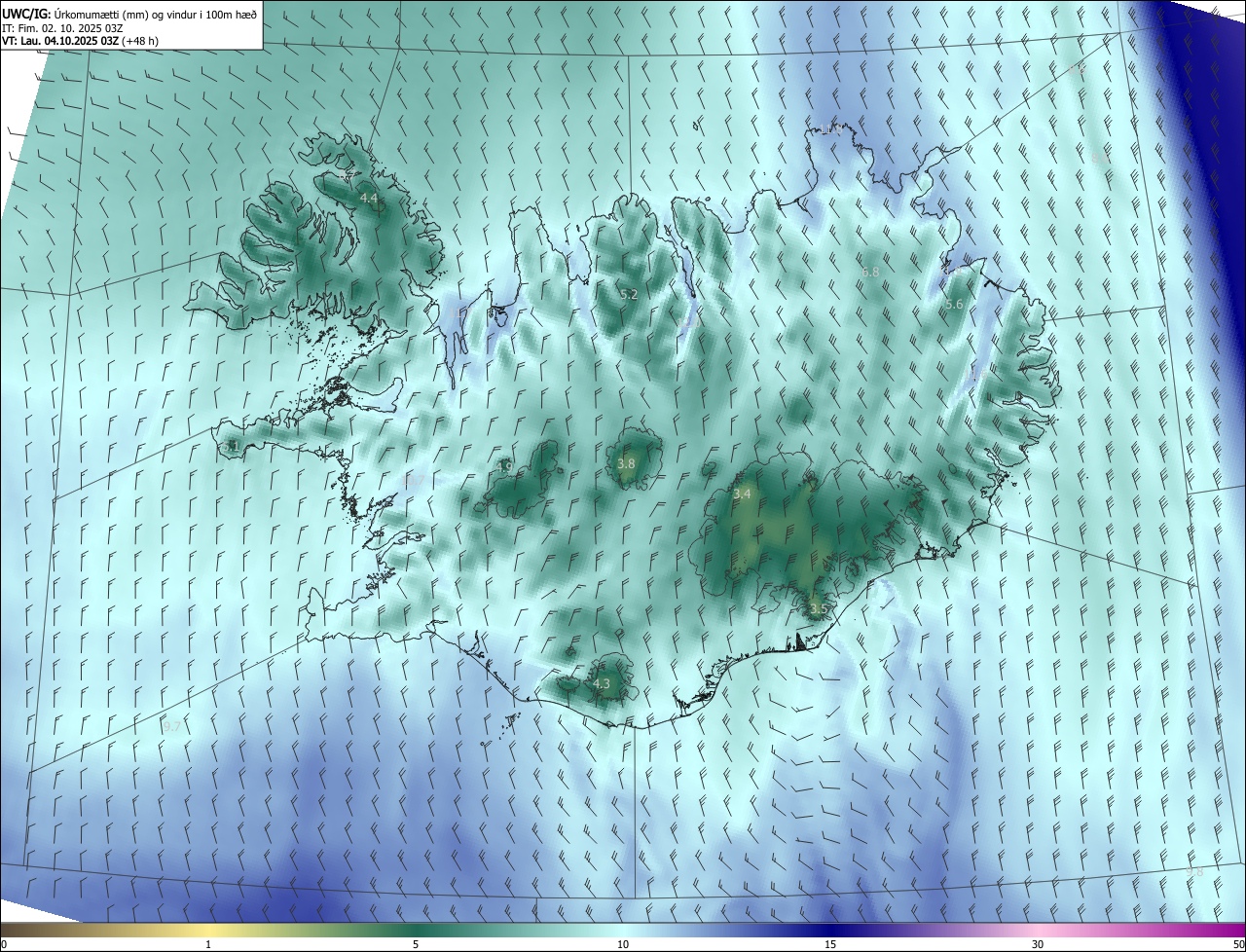Image resolution: width=1246 pixels, height=952 pixels.
Task: Click the 5.6 value near the east coast
Action: tap(954, 305)
